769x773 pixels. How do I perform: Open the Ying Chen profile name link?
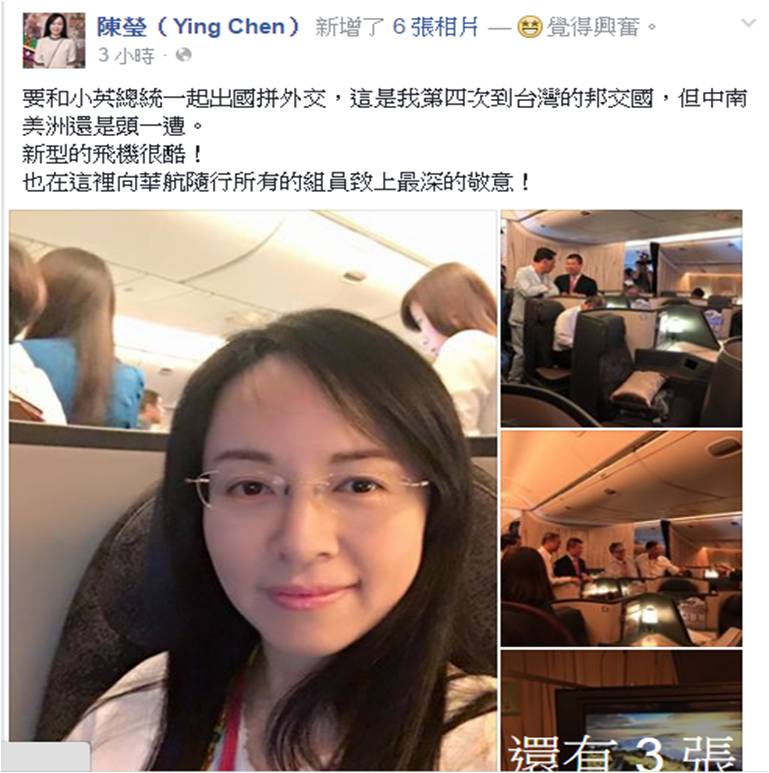point(198,27)
